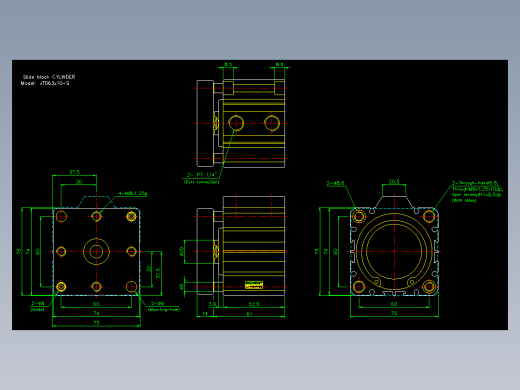
Task: Select the centre rod bore circle on the front plate
Action: click(x=96, y=252)
